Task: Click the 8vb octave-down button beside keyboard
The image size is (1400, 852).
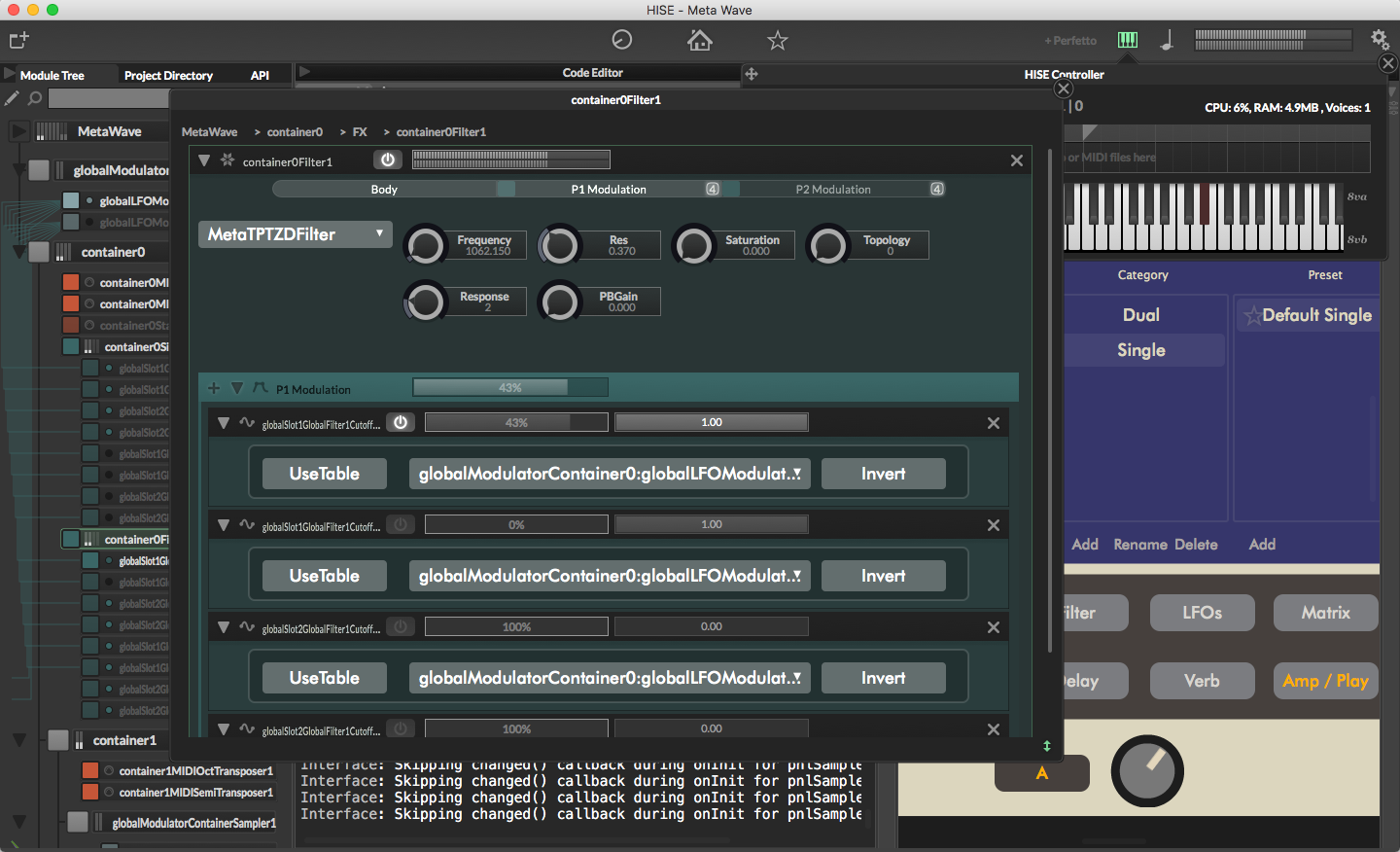Action: click(x=1357, y=239)
